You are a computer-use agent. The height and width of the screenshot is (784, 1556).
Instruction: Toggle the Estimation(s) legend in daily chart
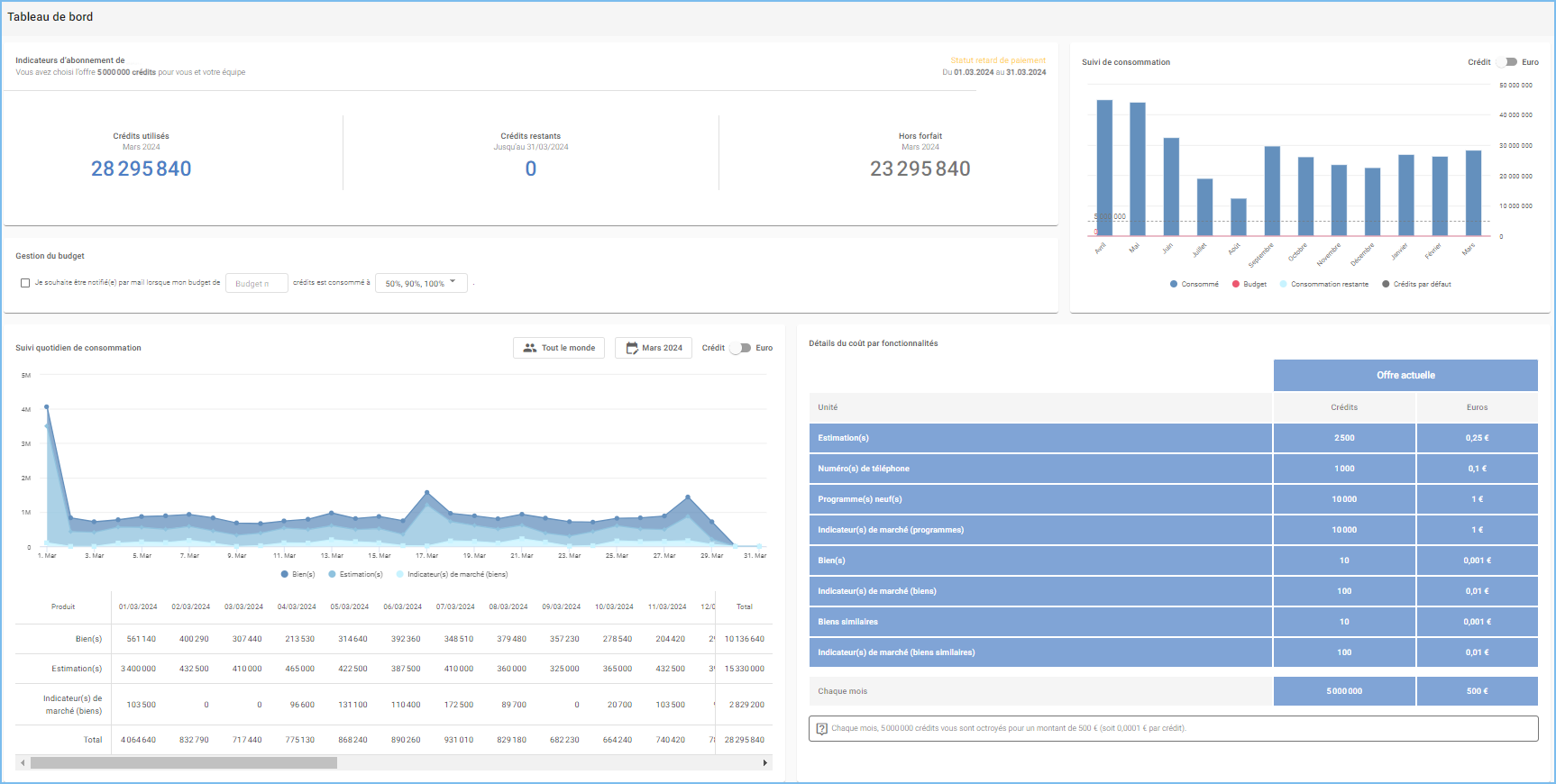[356, 574]
